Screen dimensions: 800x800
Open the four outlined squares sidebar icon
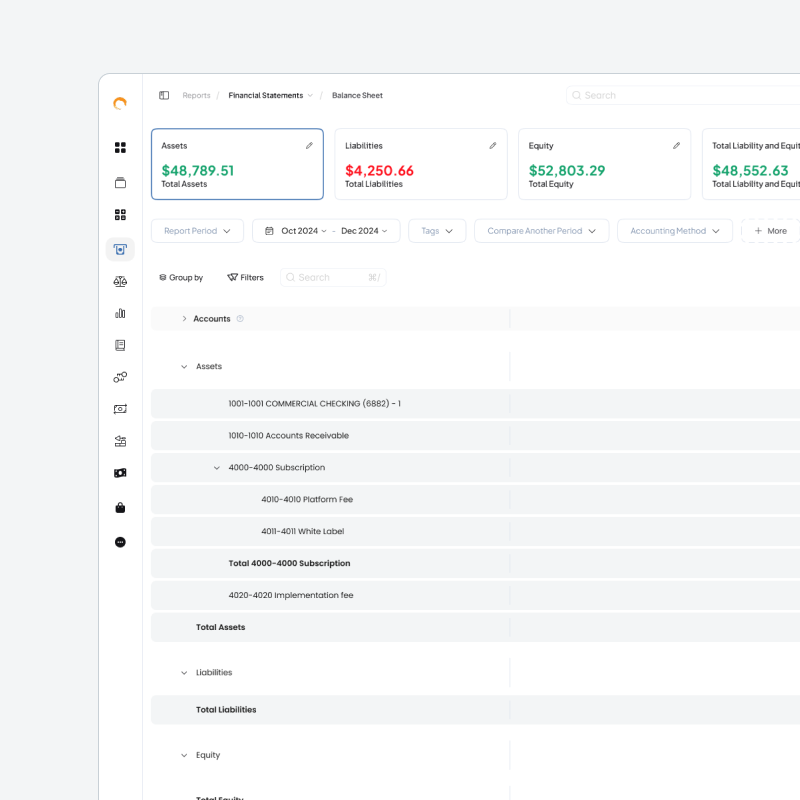point(120,215)
